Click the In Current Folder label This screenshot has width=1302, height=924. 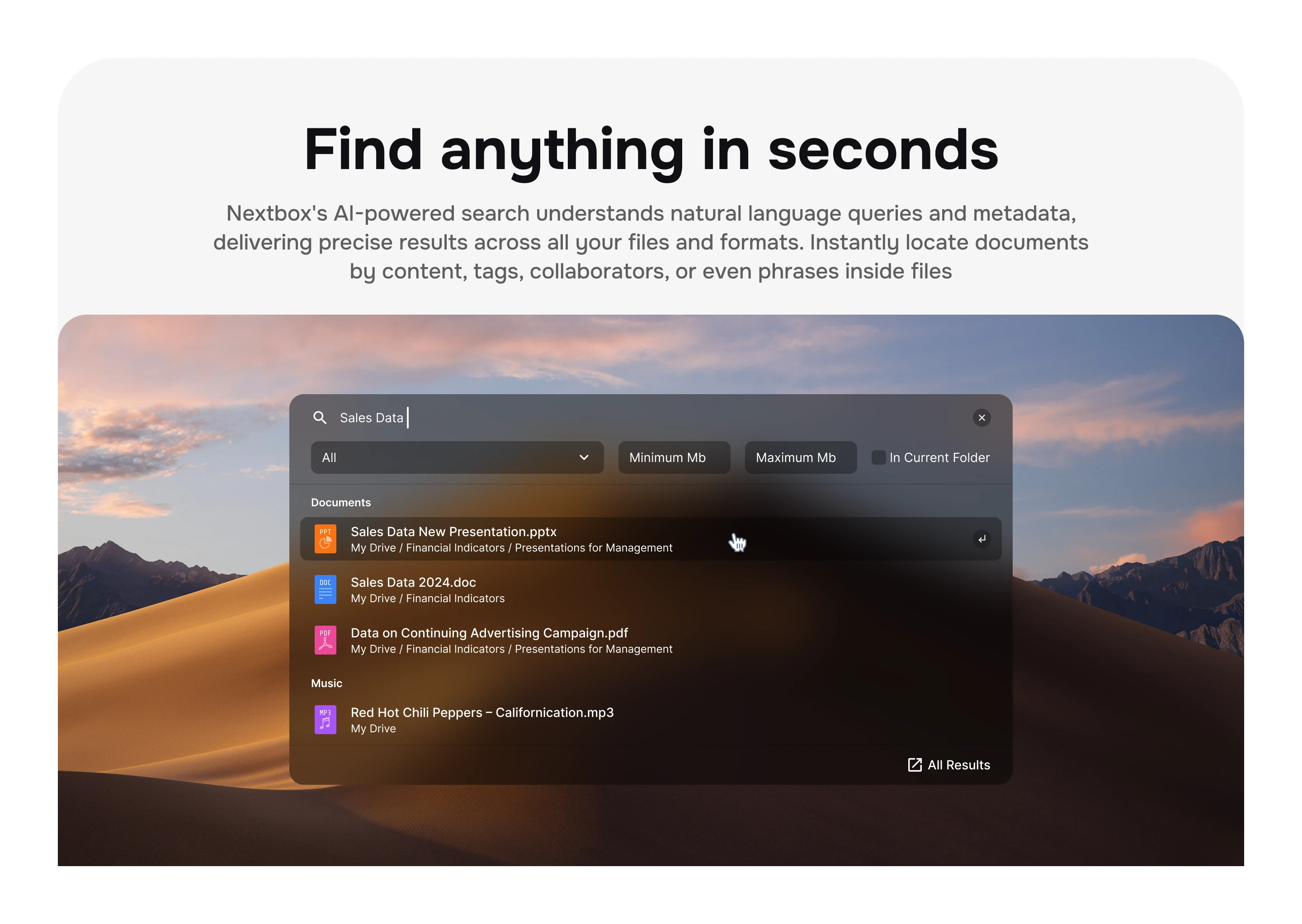coord(939,457)
